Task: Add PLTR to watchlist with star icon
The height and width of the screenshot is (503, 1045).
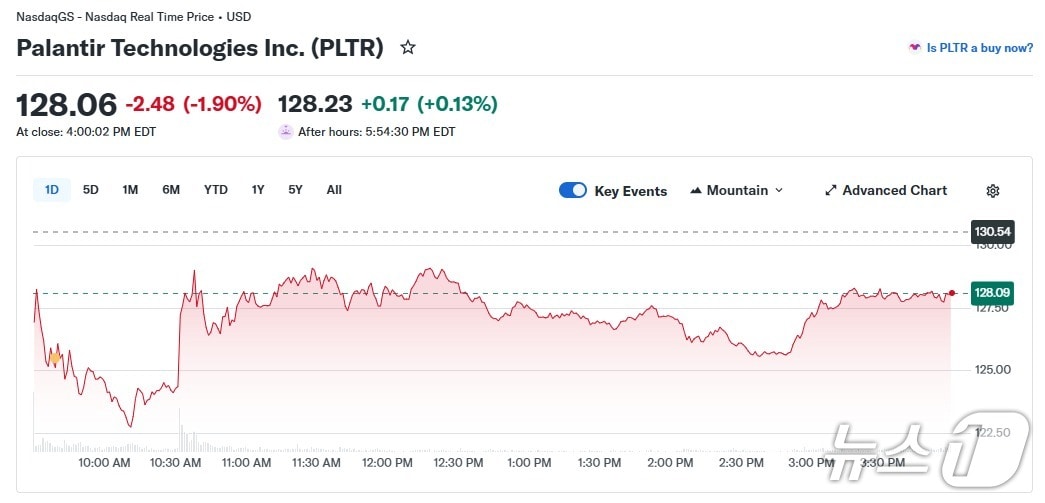Action: [408, 47]
